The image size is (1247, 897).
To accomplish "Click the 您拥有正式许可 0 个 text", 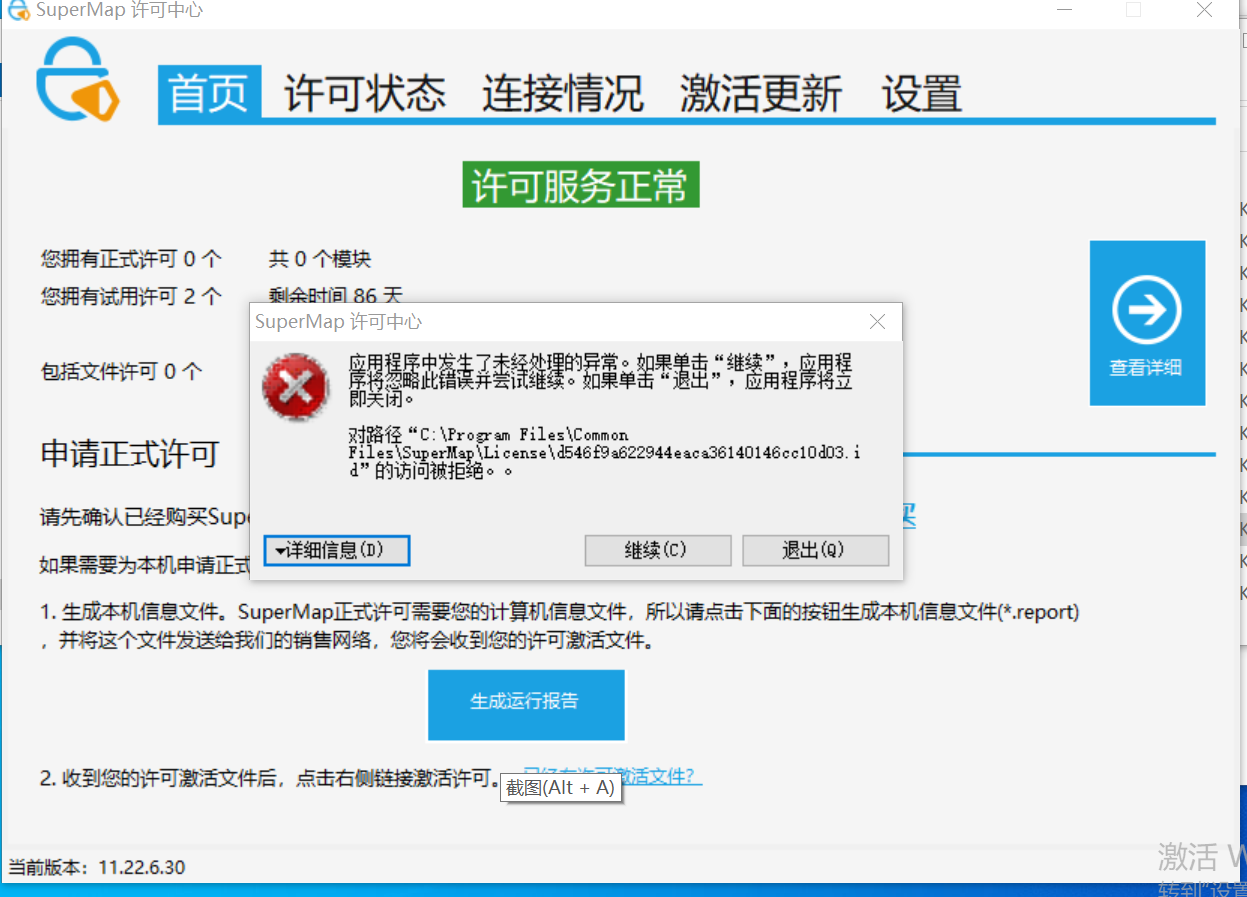I will tap(131, 259).
